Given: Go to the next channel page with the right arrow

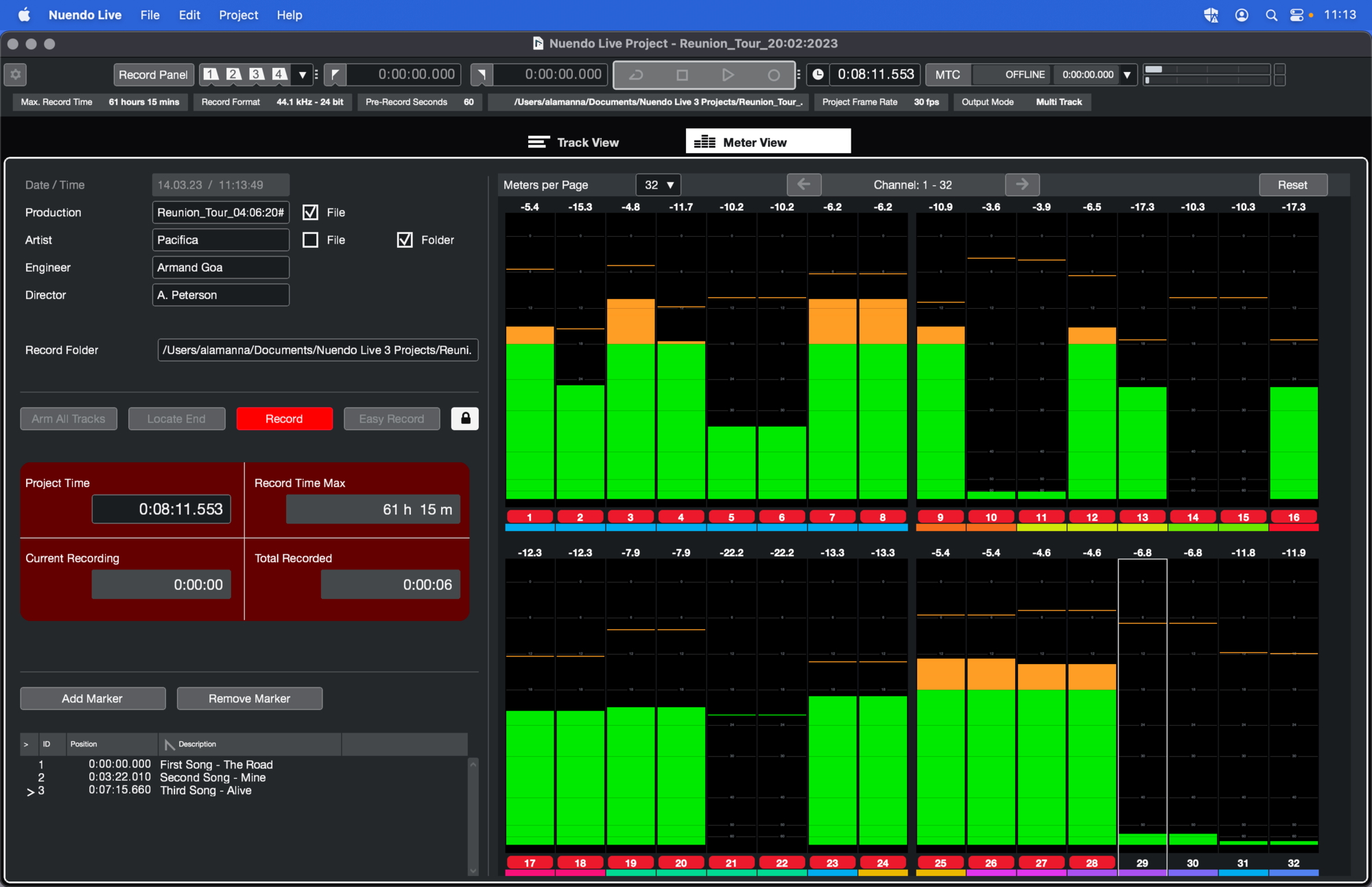Looking at the screenshot, I should click(x=1021, y=185).
